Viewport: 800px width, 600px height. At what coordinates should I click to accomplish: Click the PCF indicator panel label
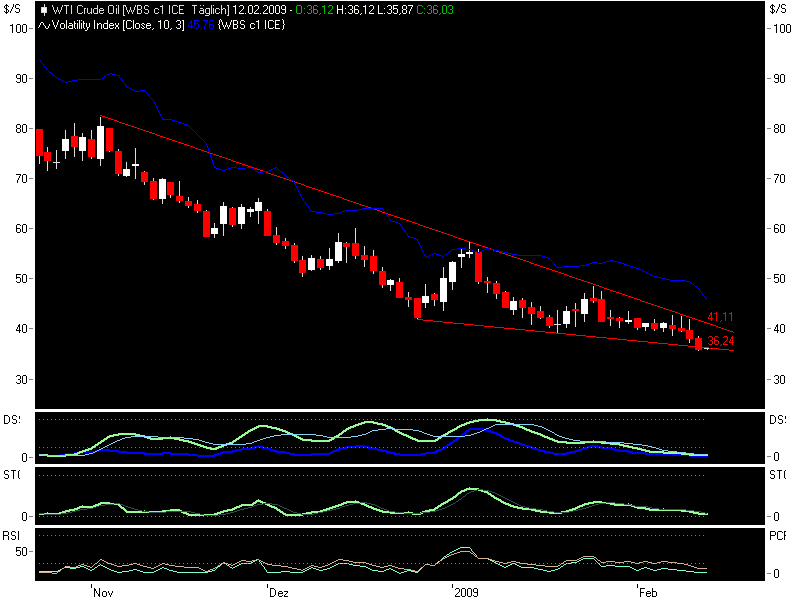coord(778,536)
